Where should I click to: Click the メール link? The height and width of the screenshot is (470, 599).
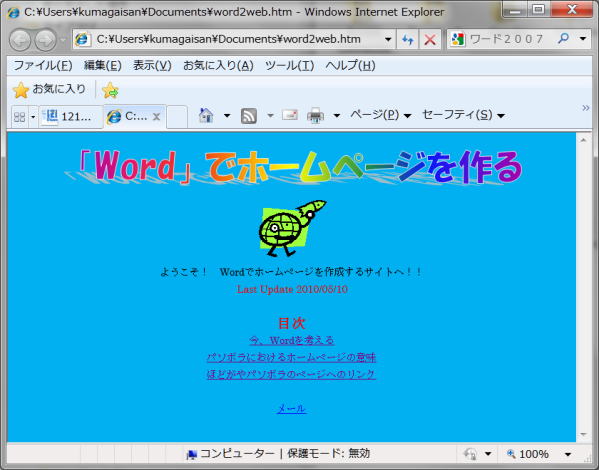[291, 408]
